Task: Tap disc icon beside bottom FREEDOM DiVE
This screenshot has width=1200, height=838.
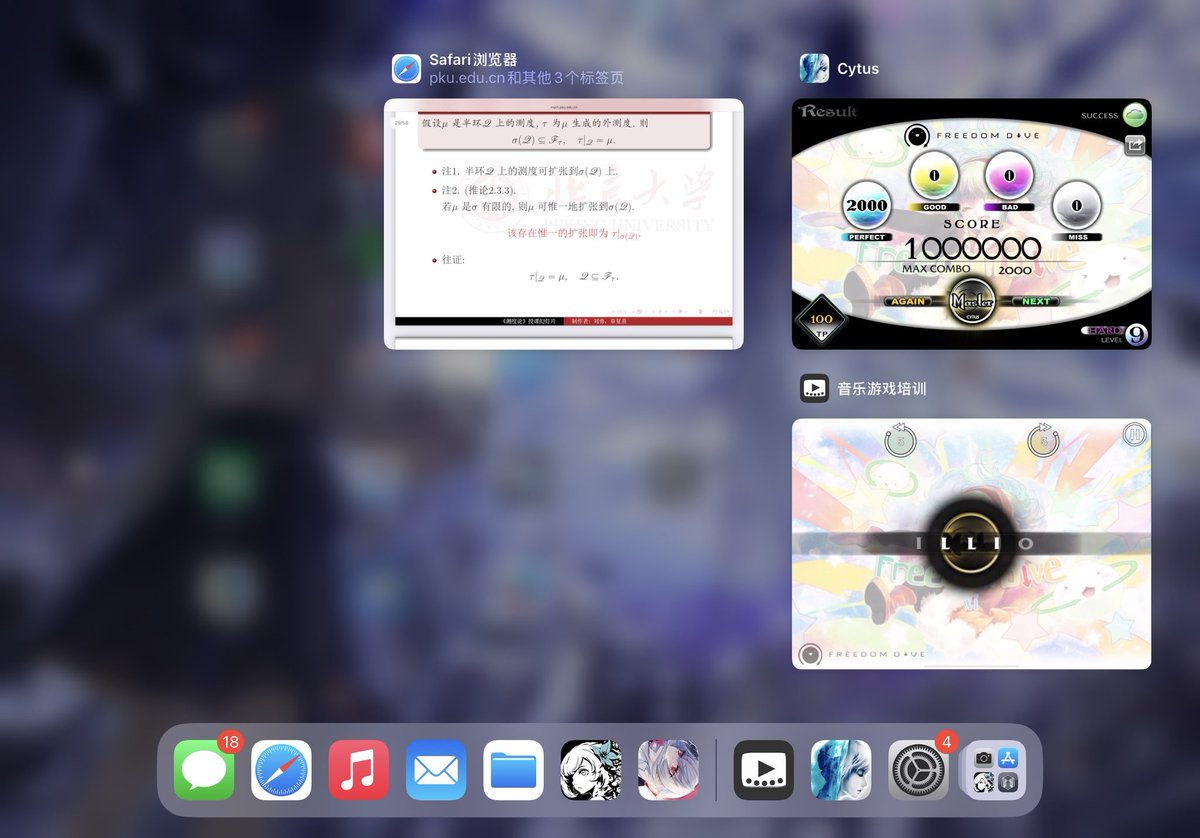Action: point(810,656)
